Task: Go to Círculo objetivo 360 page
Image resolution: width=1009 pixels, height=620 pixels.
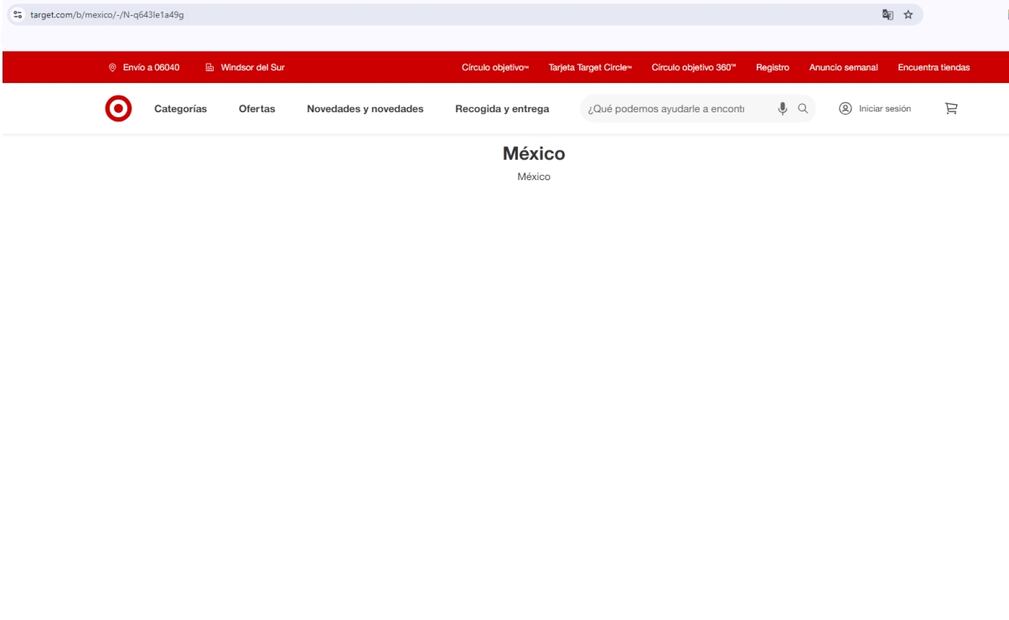Action: click(x=693, y=68)
